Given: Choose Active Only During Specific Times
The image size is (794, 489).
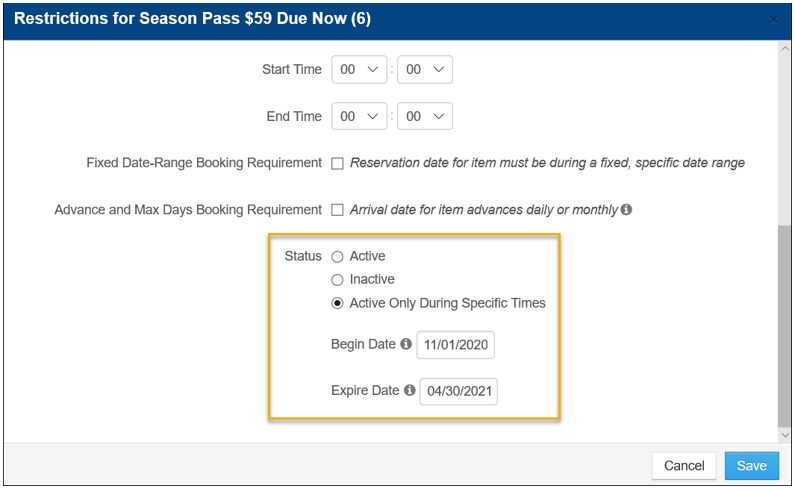Looking at the screenshot, I should (x=337, y=303).
